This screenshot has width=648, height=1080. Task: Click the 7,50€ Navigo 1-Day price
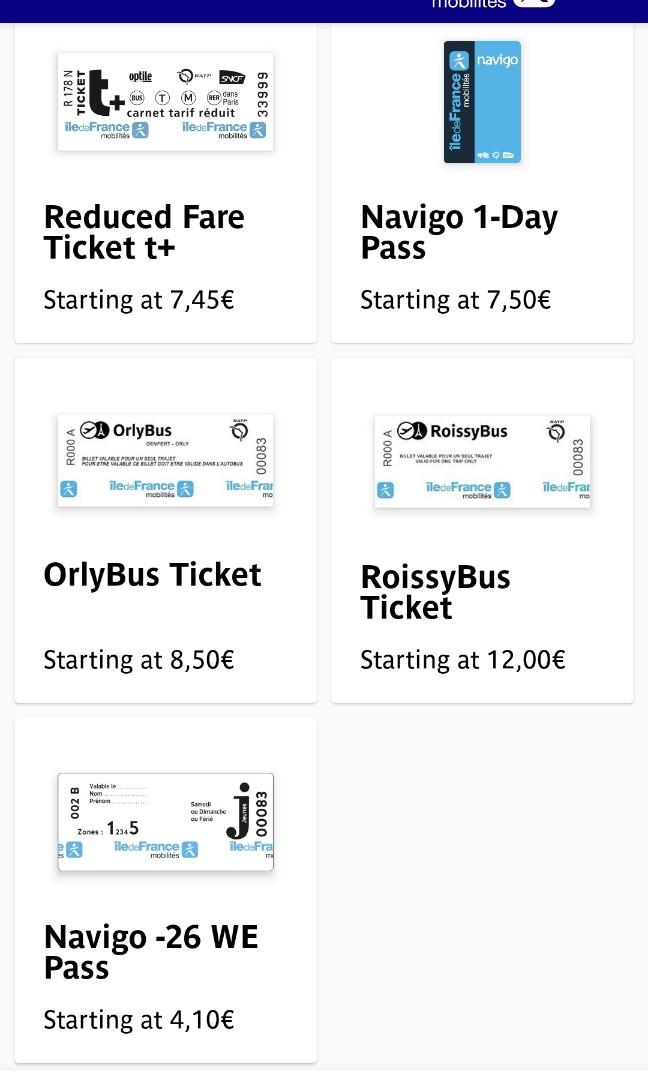[x=455, y=299]
